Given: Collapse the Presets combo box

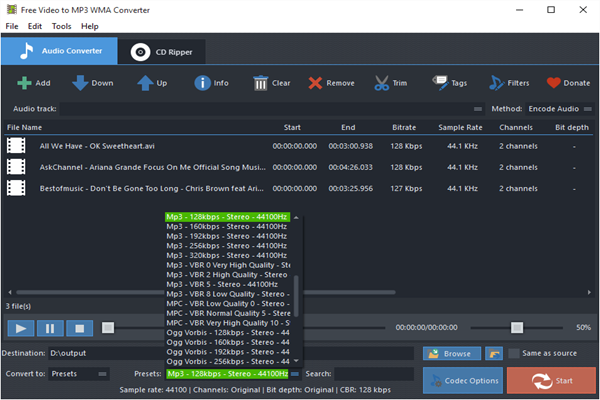Looking at the screenshot, I should pyautogui.click(x=295, y=374).
